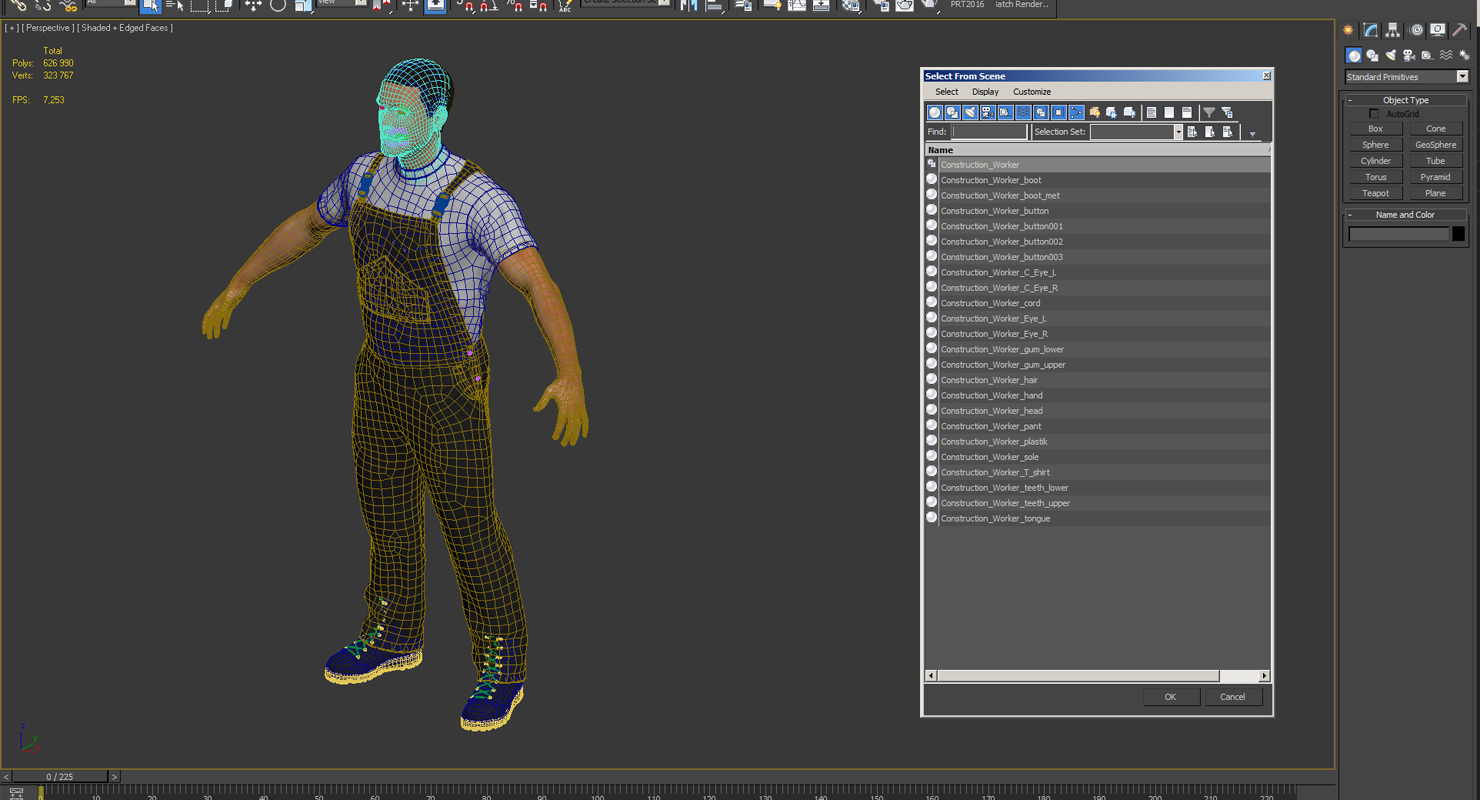This screenshot has height=800, width=1480.
Task: Toggle Display Groups filter in dialog
Action: [1041, 112]
